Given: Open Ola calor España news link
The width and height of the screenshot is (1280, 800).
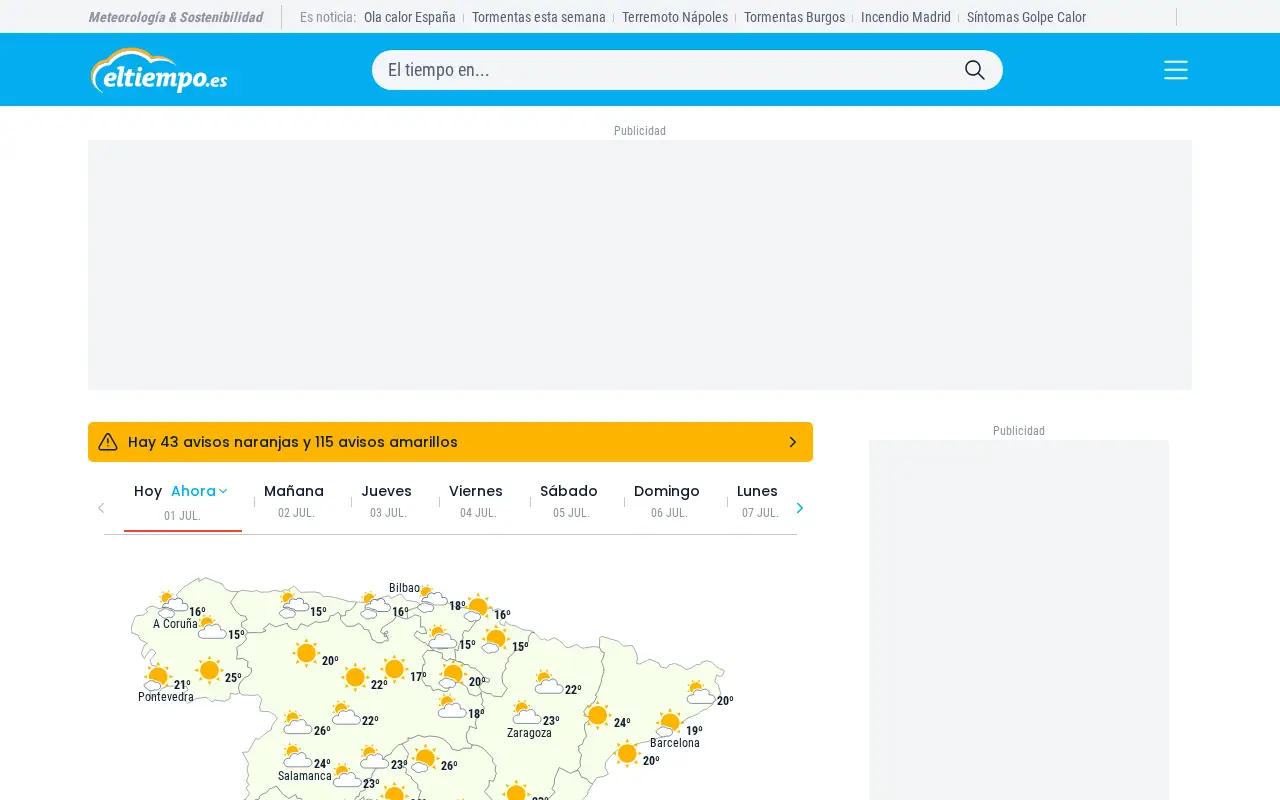Looking at the screenshot, I should [410, 17].
